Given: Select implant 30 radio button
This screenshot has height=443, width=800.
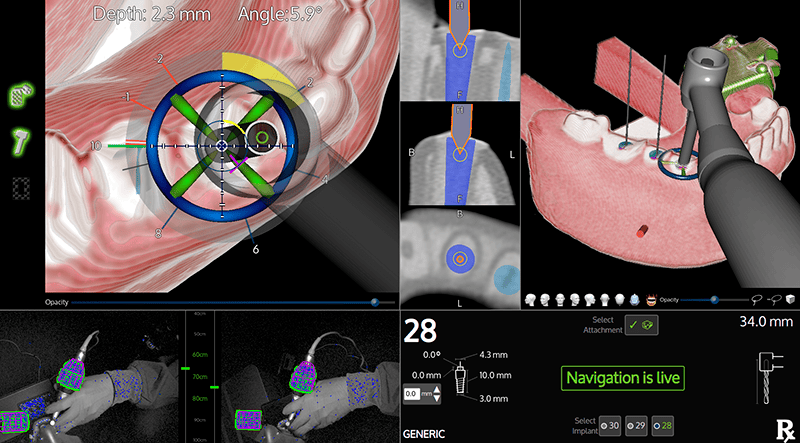Looking at the screenshot, I should click(x=610, y=426).
